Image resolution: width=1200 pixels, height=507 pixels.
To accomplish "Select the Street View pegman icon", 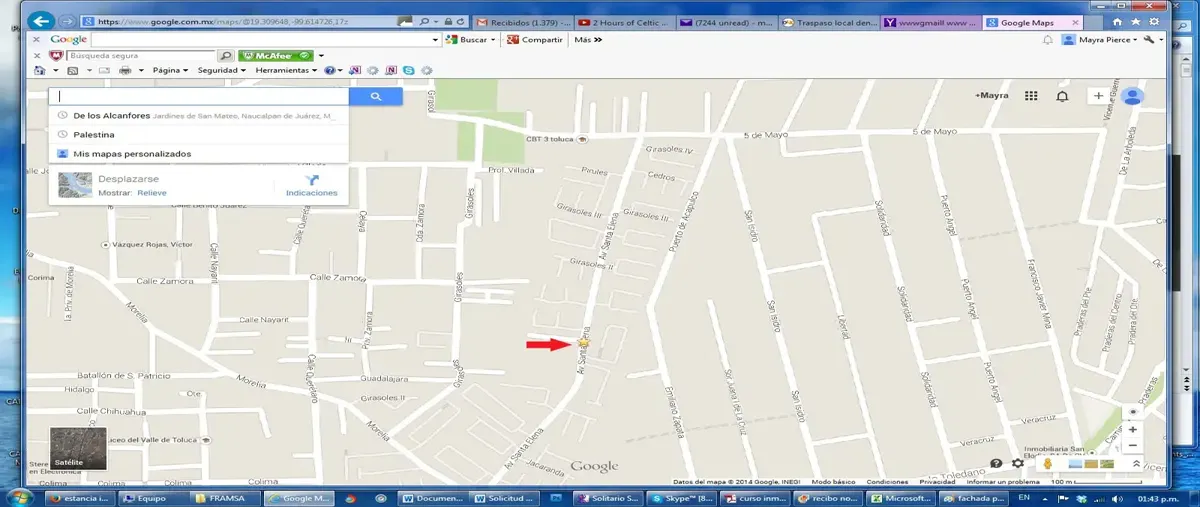I will pos(1048,464).
